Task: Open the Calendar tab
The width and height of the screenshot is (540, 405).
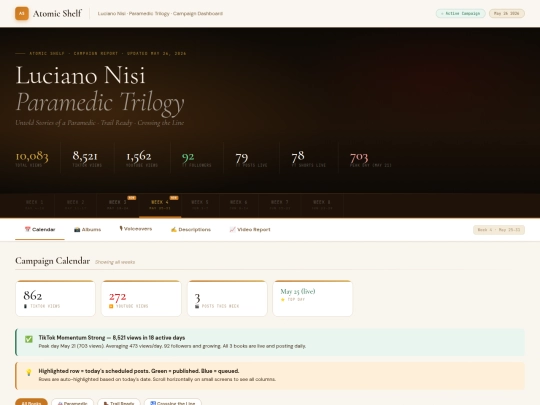Action: 40,229
